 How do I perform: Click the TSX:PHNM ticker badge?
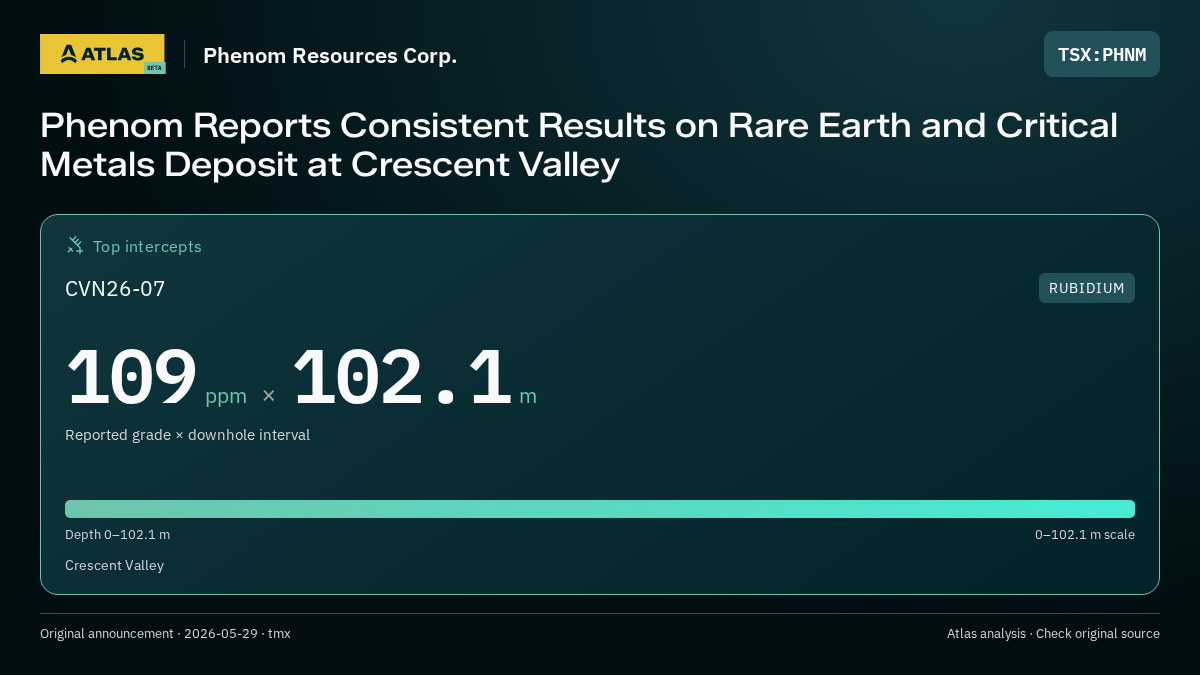click(1102, 54)
